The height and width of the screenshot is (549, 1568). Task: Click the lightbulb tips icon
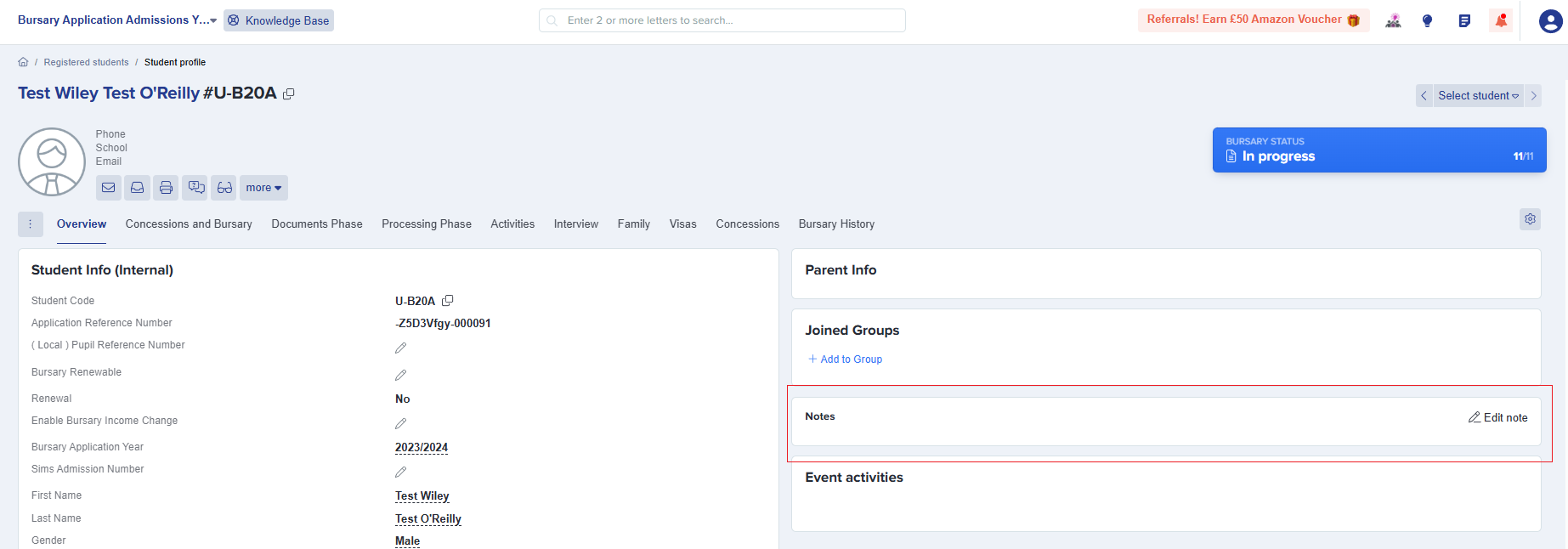(1428, 20)
